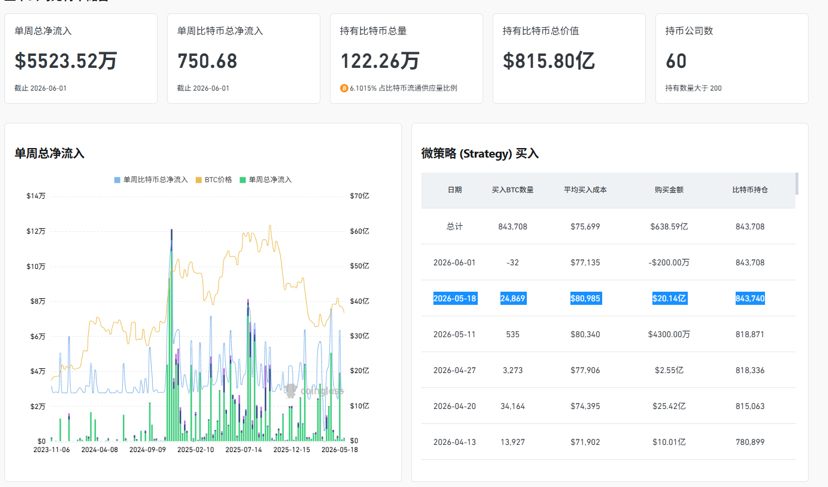Toggle the blue 单周比特币总净流入 legend item

coord(151,180)
